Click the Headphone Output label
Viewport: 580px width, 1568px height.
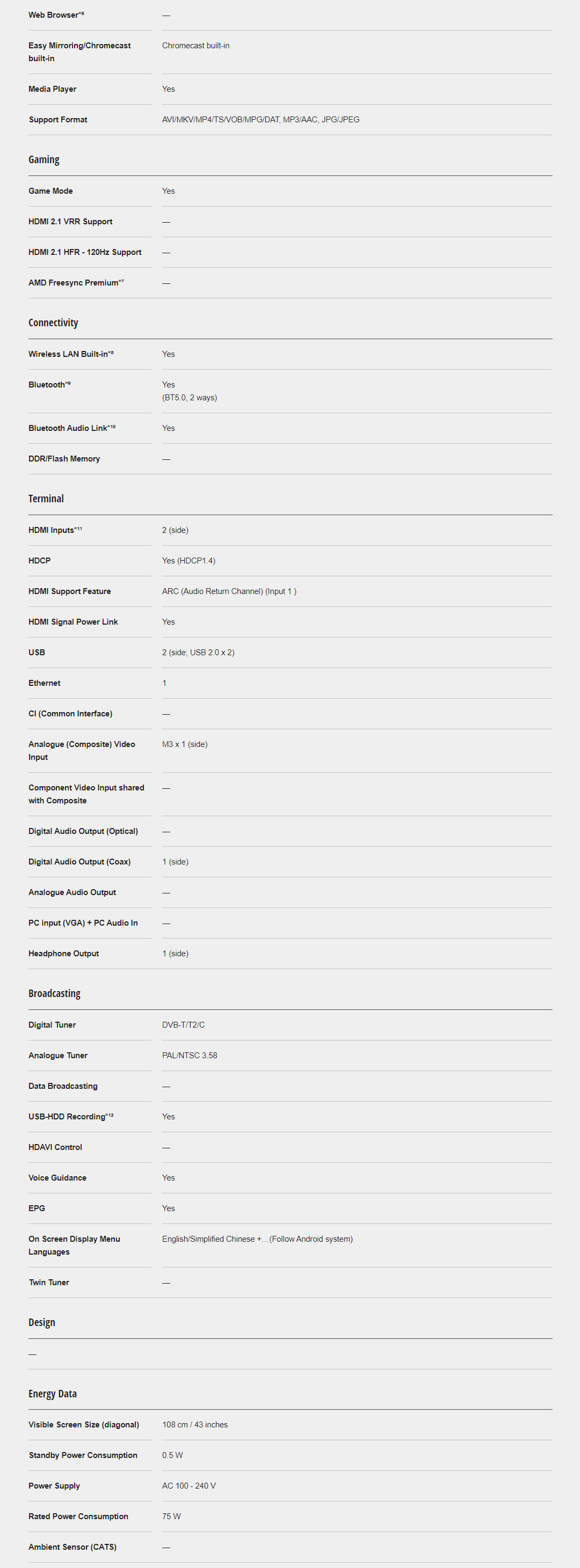[x=63, y=953]
